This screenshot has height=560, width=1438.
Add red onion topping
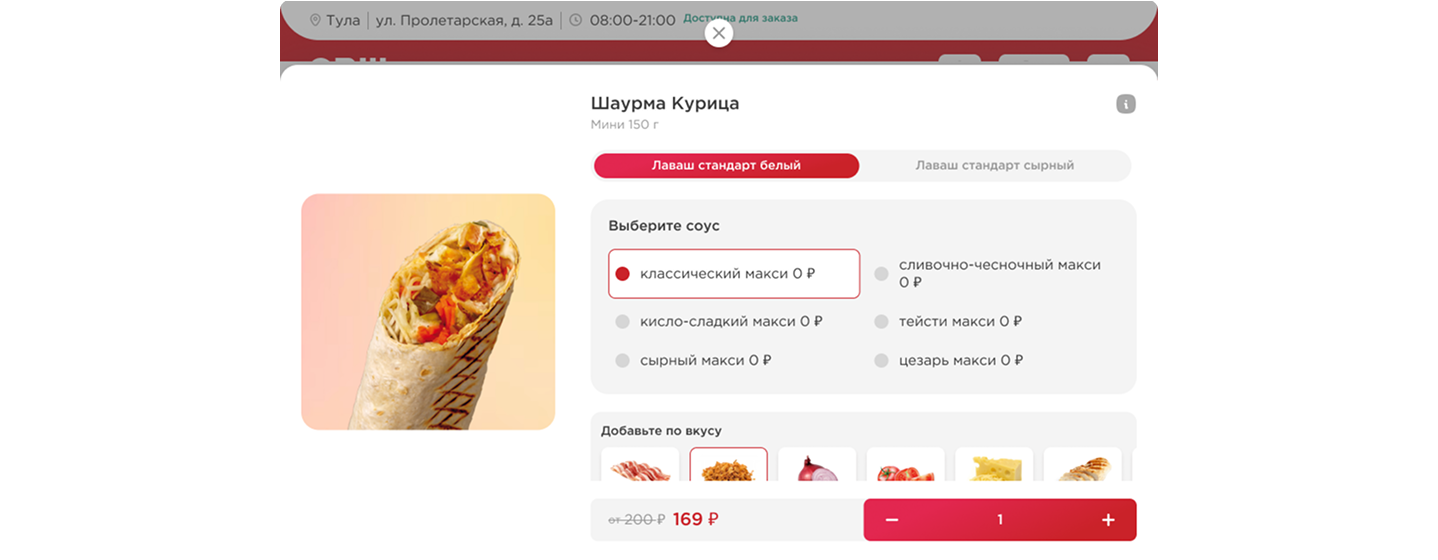(817, 465)
